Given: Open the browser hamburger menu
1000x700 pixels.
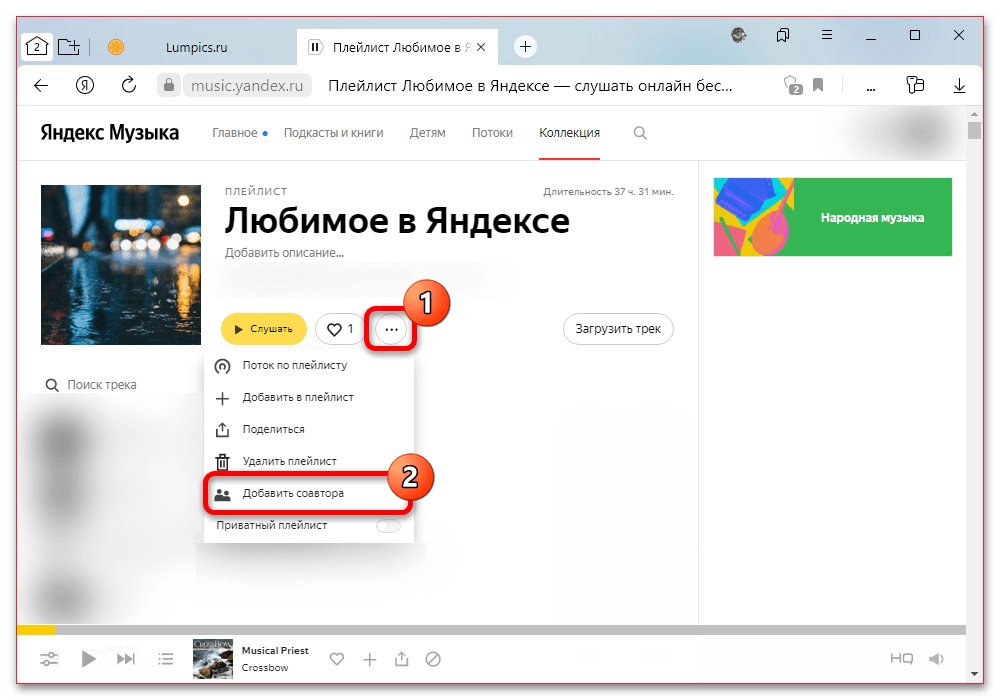Looking at the screenshot, I should [827, 34].
